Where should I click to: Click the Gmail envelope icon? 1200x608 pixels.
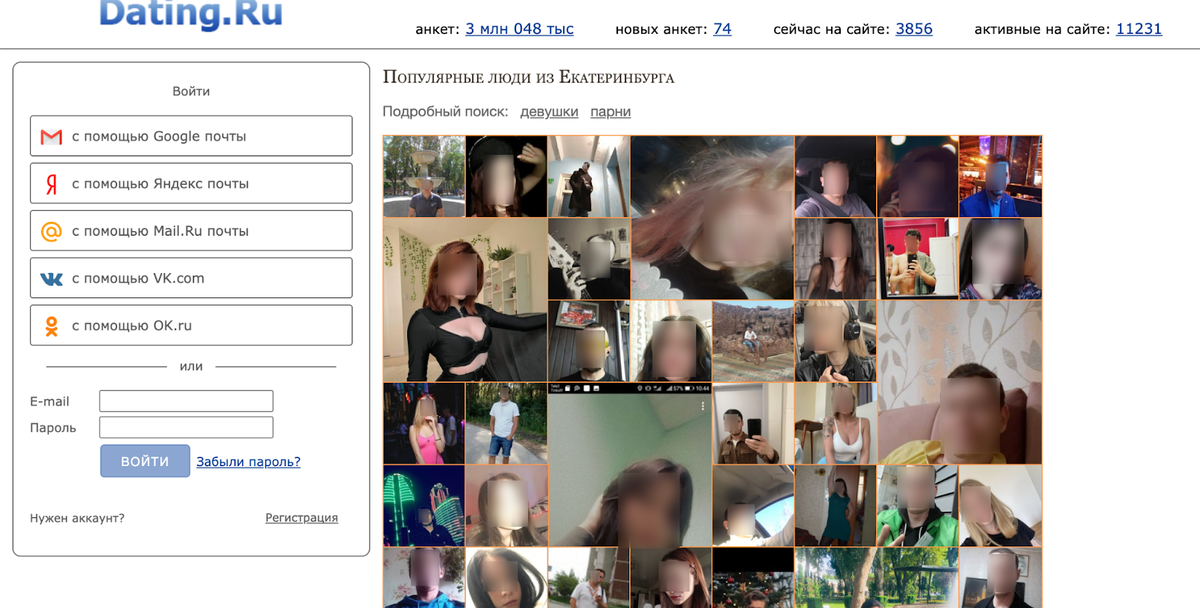point(51,137)
